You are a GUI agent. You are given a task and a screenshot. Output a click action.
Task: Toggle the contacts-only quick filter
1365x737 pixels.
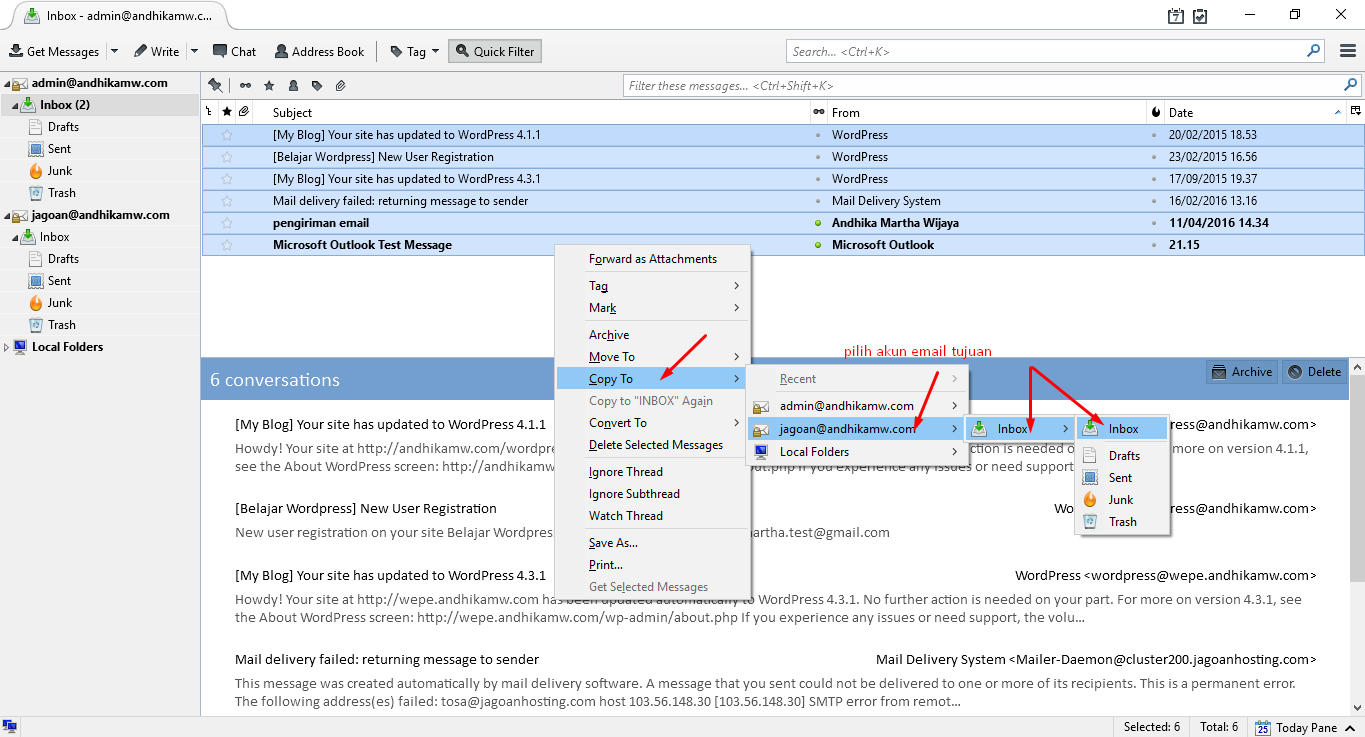click(293, 86)
